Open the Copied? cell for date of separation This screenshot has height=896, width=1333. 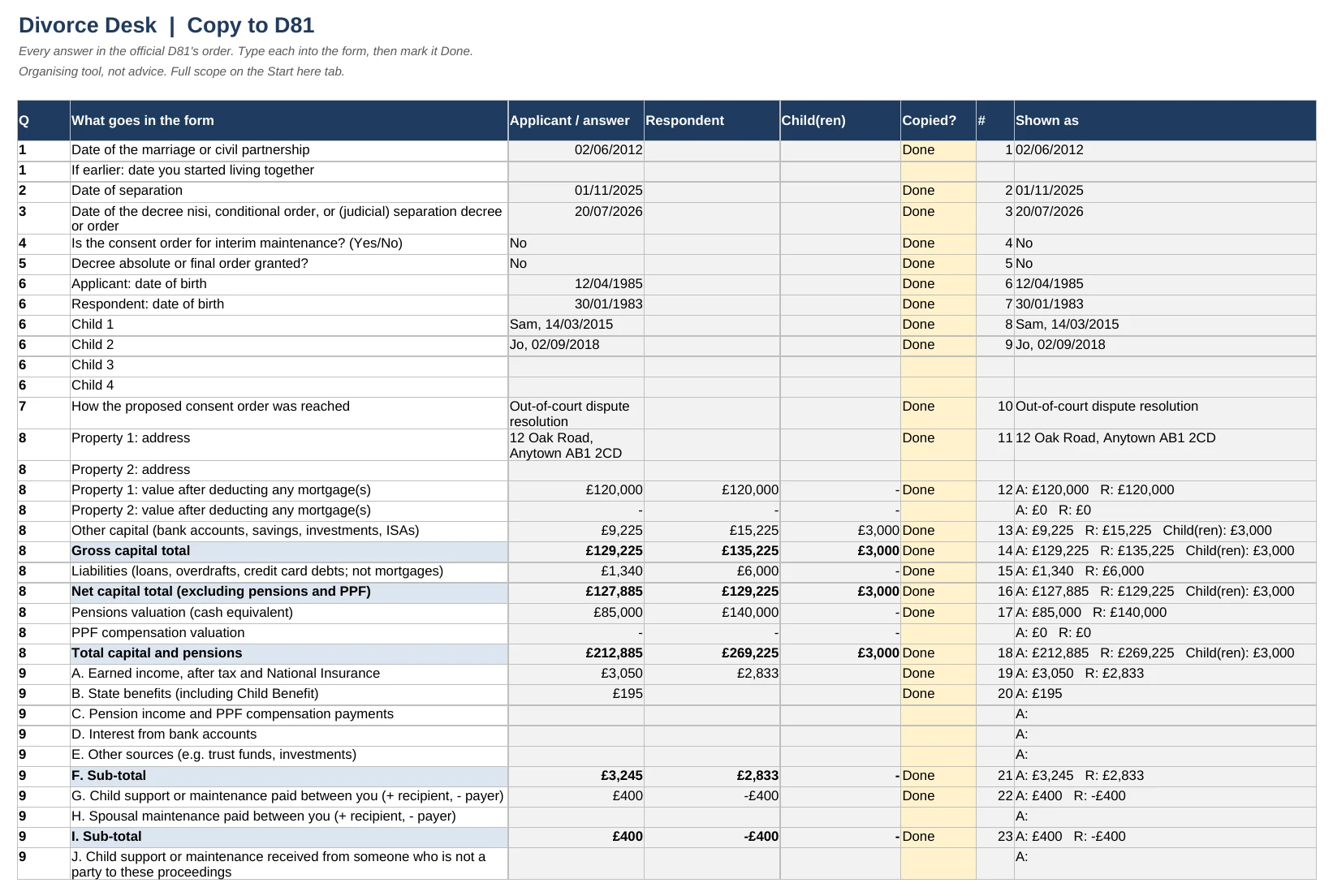pyautogui.click(x=938, y=192)
